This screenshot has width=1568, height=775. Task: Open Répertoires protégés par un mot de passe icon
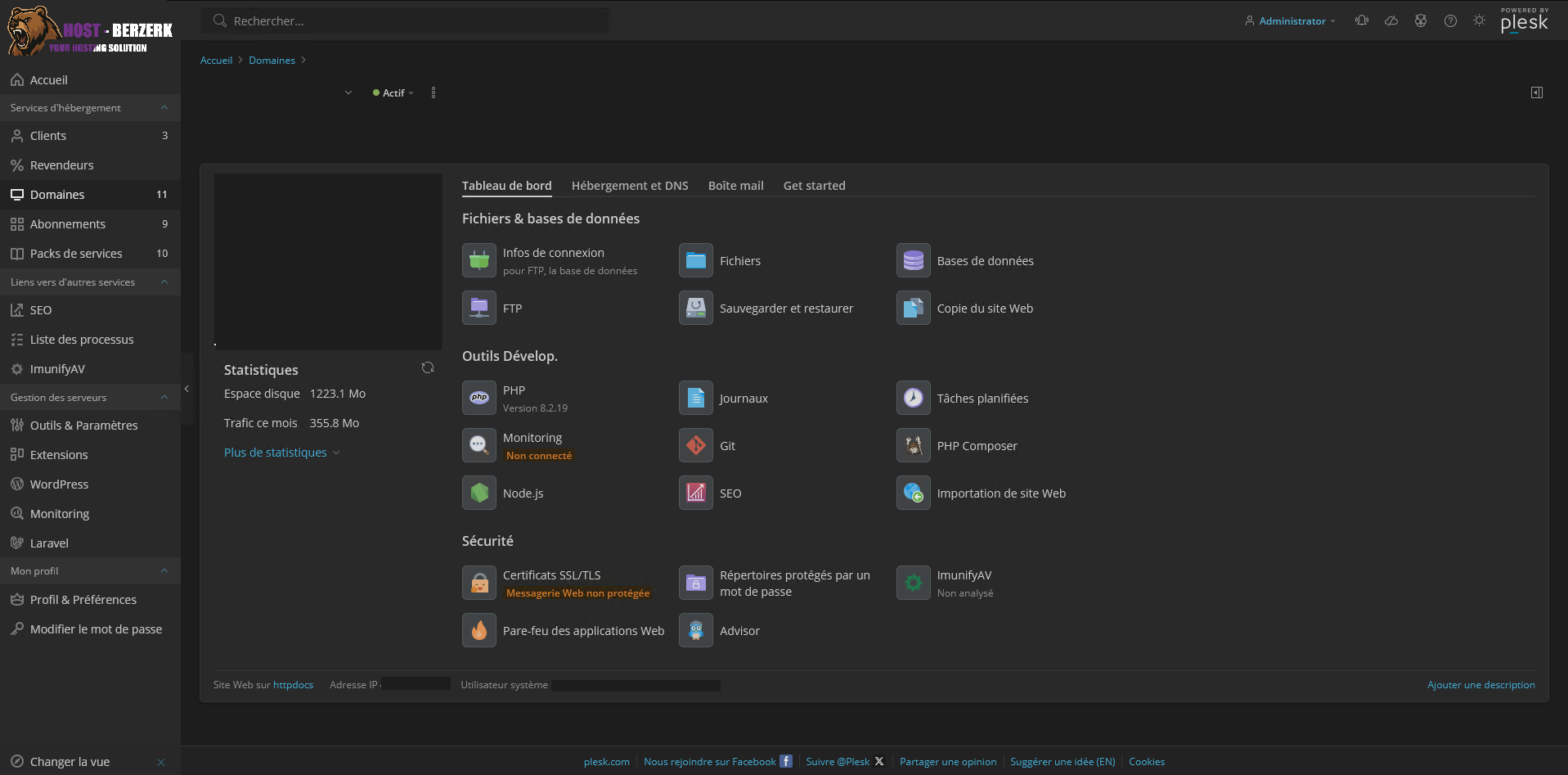click(x=696, y=584)
